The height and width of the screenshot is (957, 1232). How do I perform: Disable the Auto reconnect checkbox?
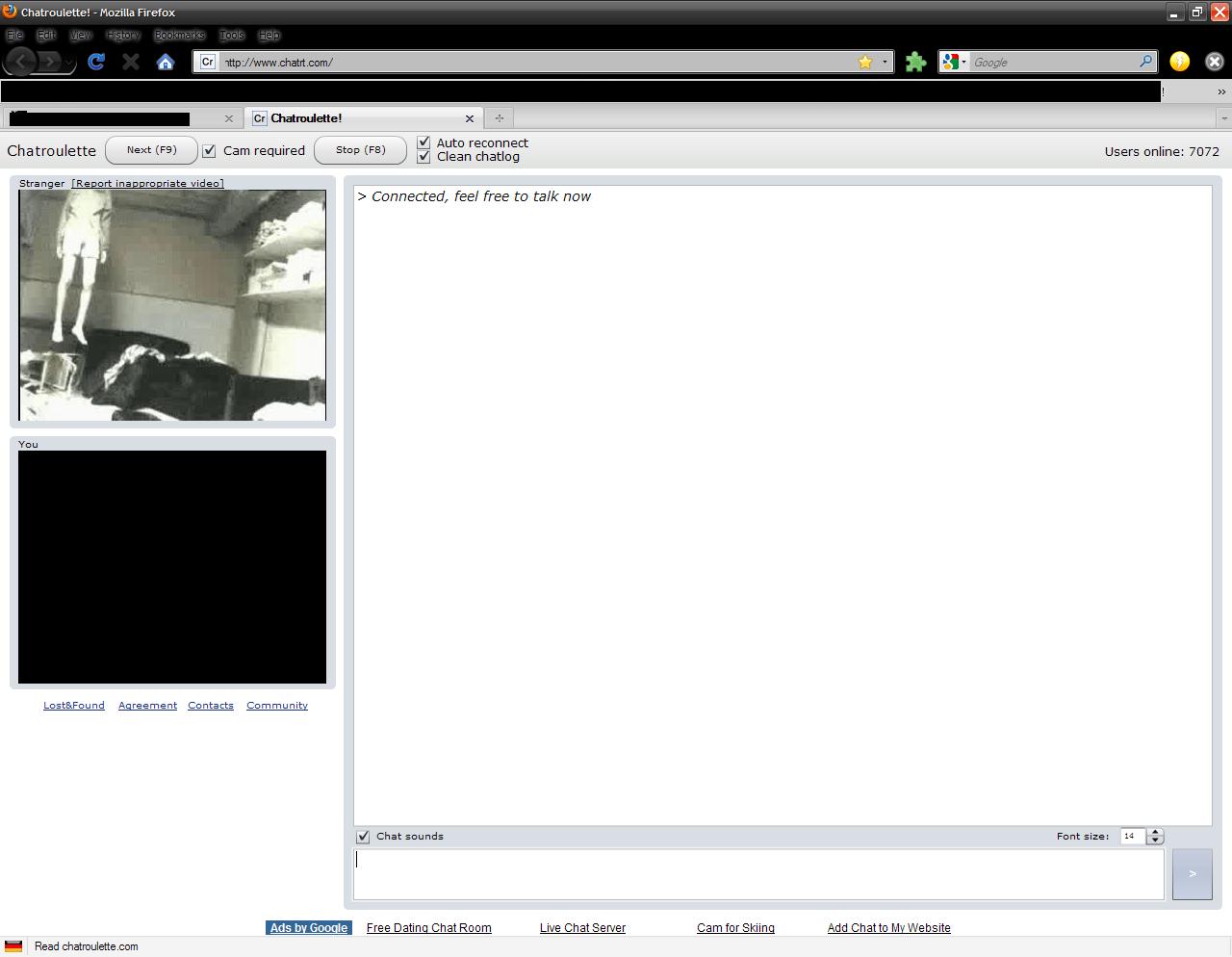click(423, 142)
